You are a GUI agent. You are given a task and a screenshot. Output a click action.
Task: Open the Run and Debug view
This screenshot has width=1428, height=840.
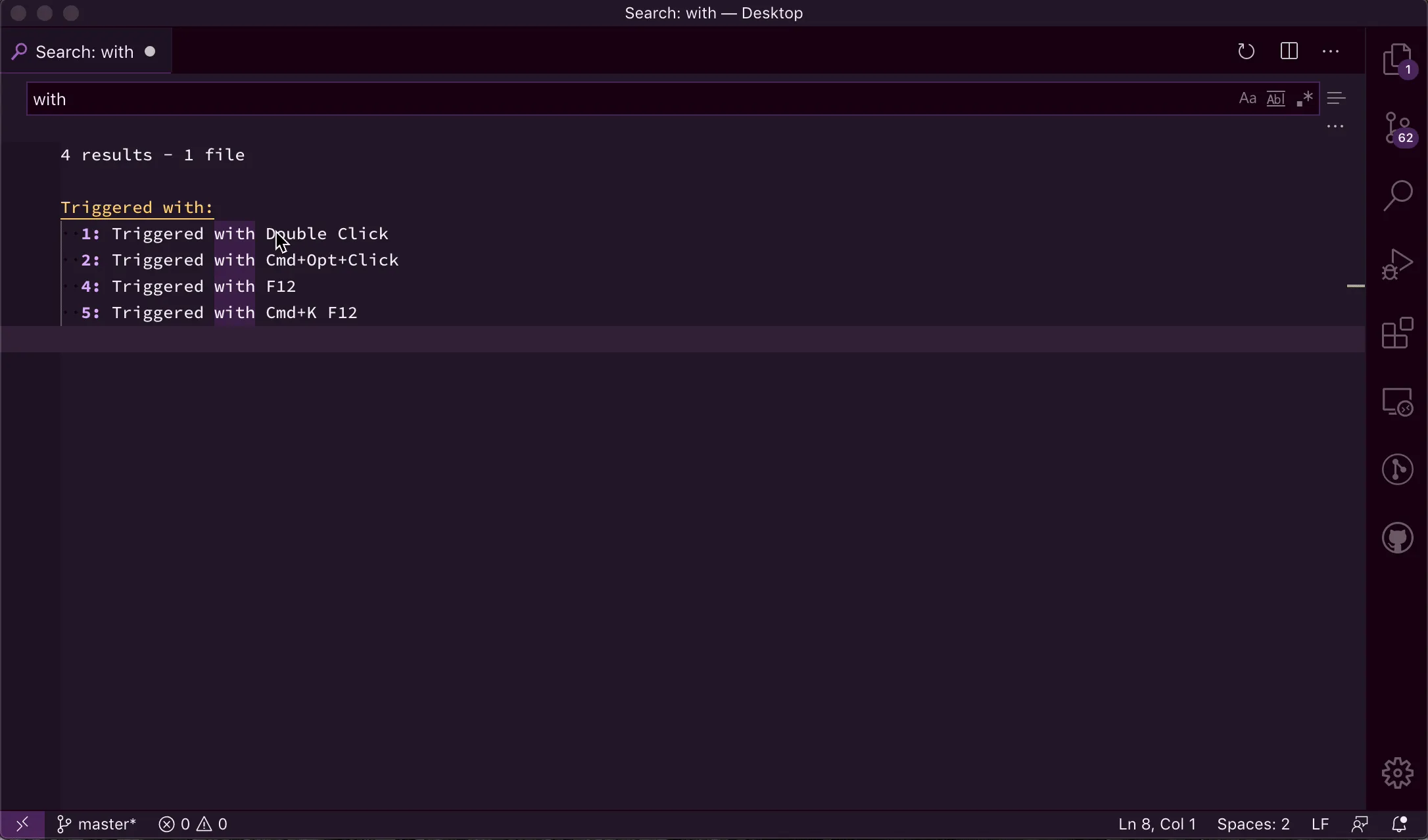(1397, 265)
